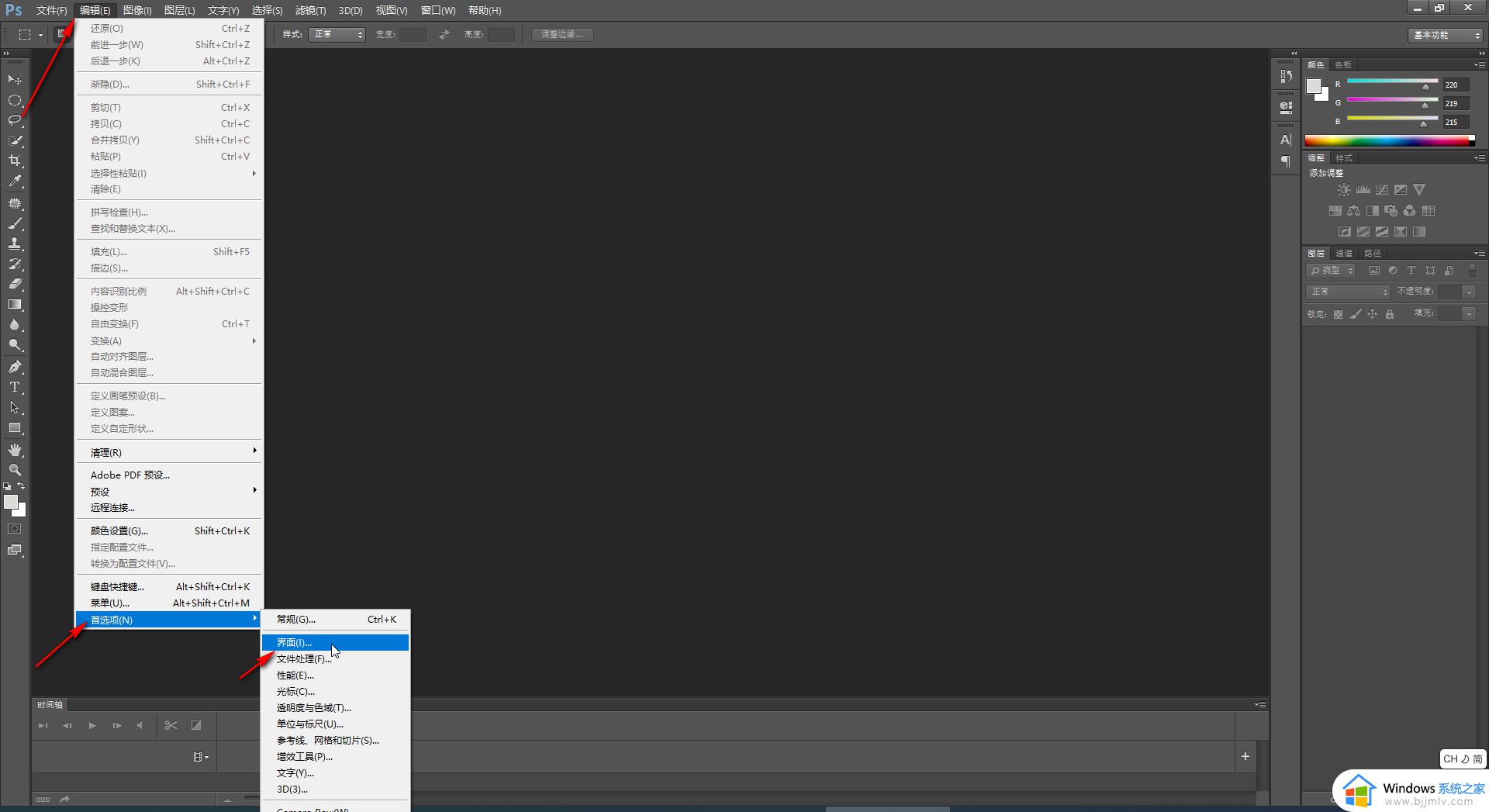Open the Layers panel flyout menu
The image size is (1489, 812).
point(1479,253)
